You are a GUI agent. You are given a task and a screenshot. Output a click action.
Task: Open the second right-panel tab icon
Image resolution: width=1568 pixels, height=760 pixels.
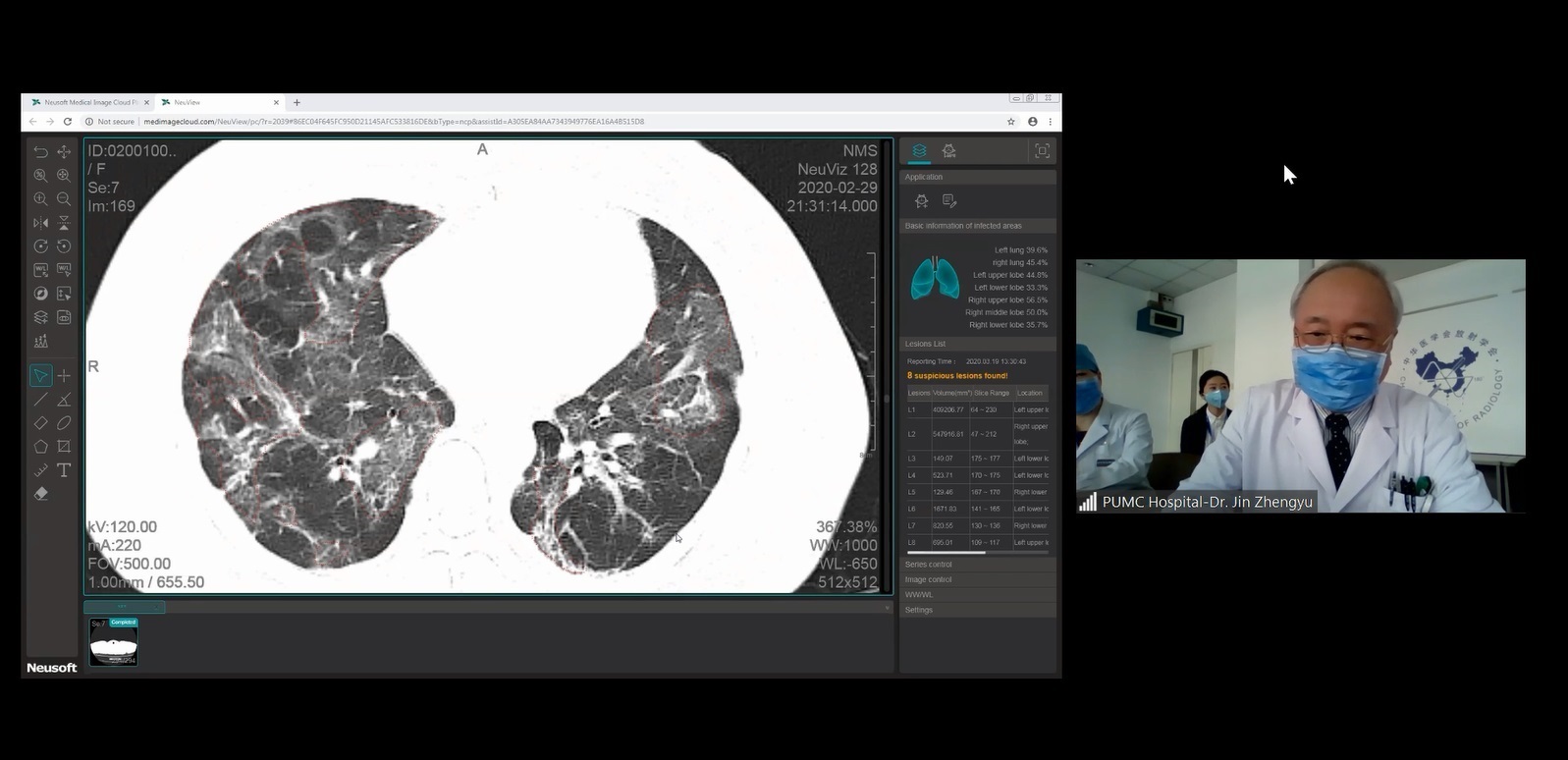click(948, 150)
